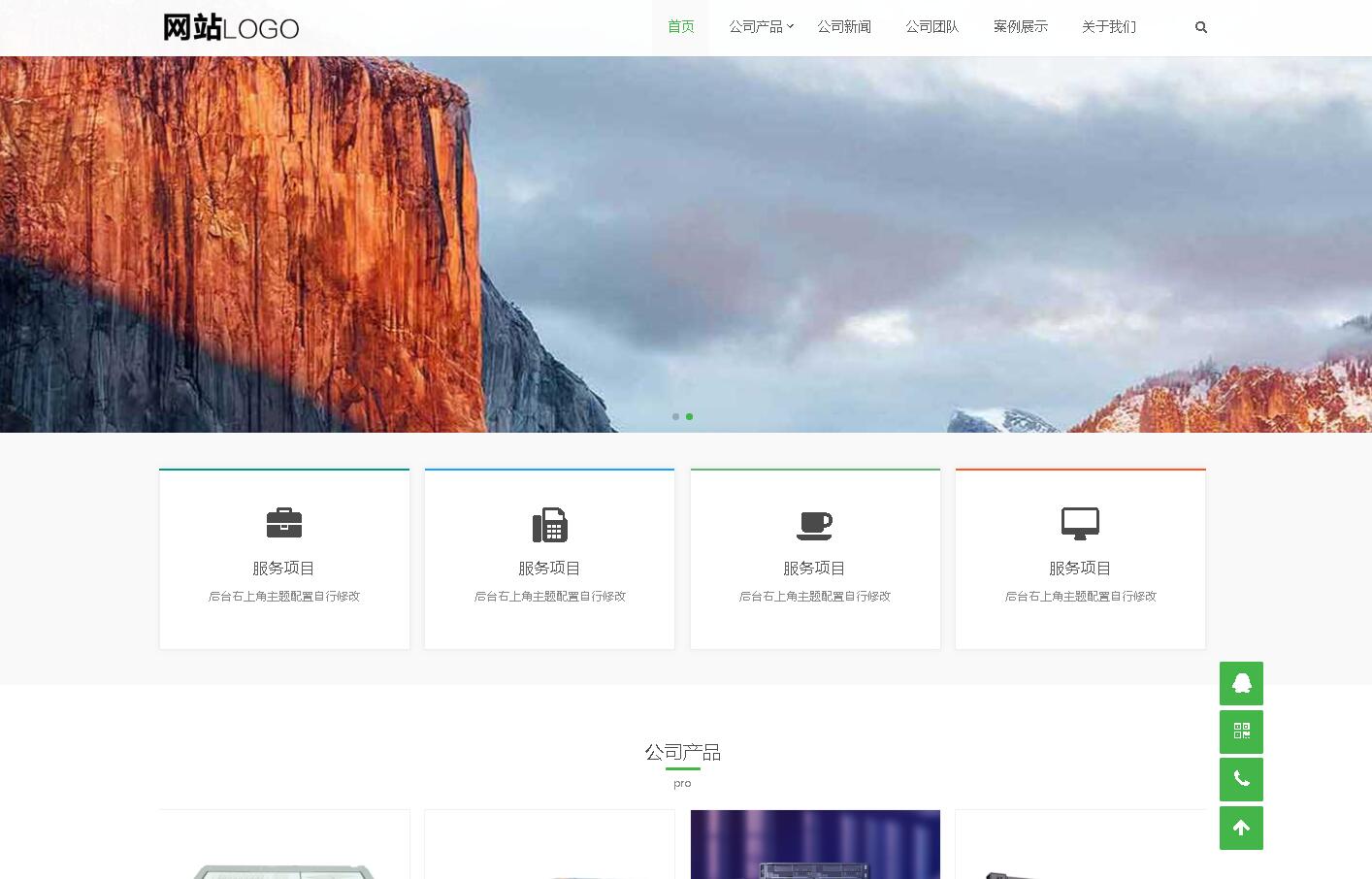1372x879 pixels.
Task: Click the 网站LOGO site logo
Action: (231, 28)
